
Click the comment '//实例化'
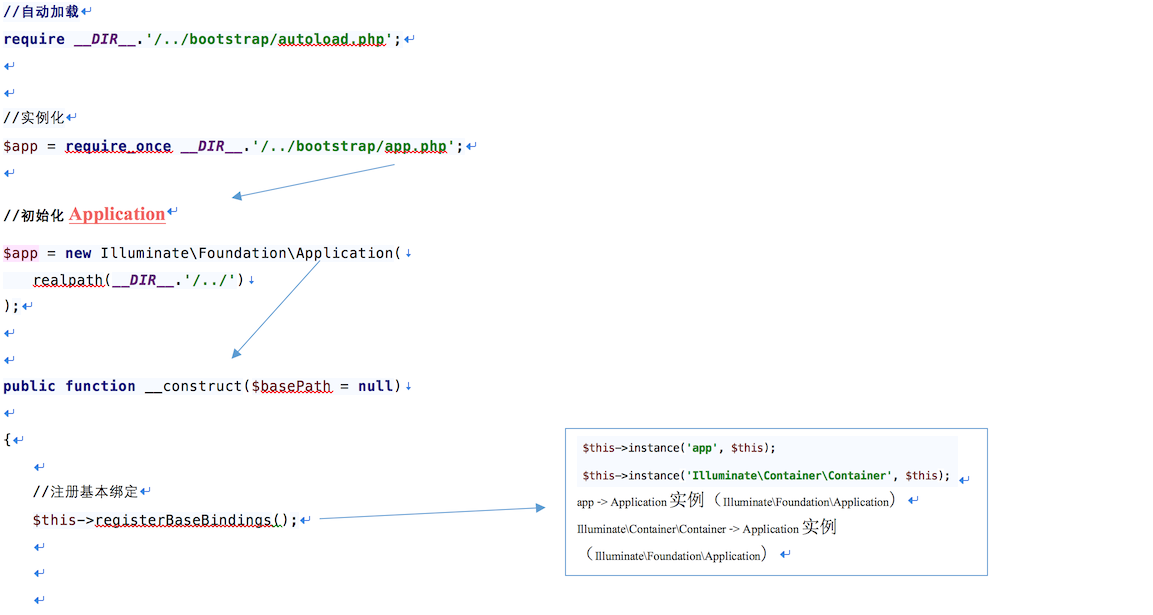(34, 118)
